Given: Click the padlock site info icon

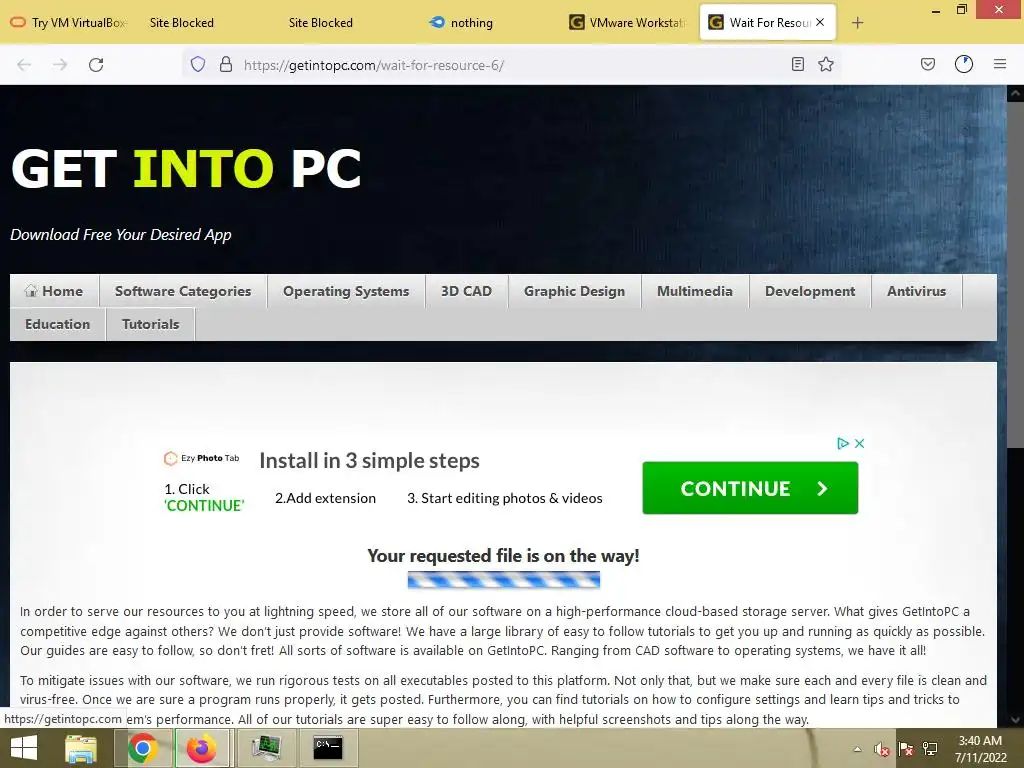Looking at the screenshot, I should click(226, 64).
